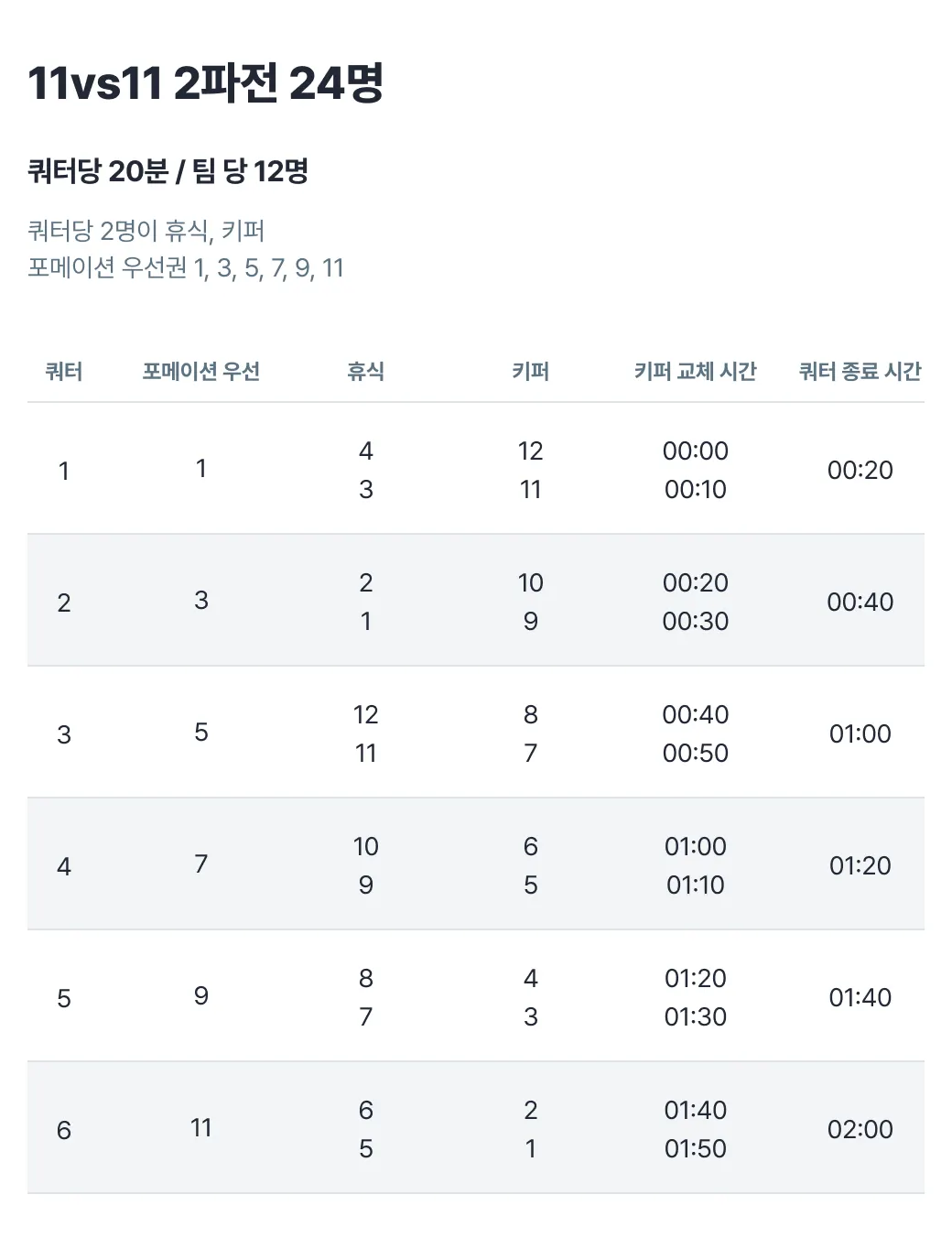This screenshot has height=1249, width=952.
Task: Click formation priority 11 in quarter 6
Action: tap(201, 1127)
